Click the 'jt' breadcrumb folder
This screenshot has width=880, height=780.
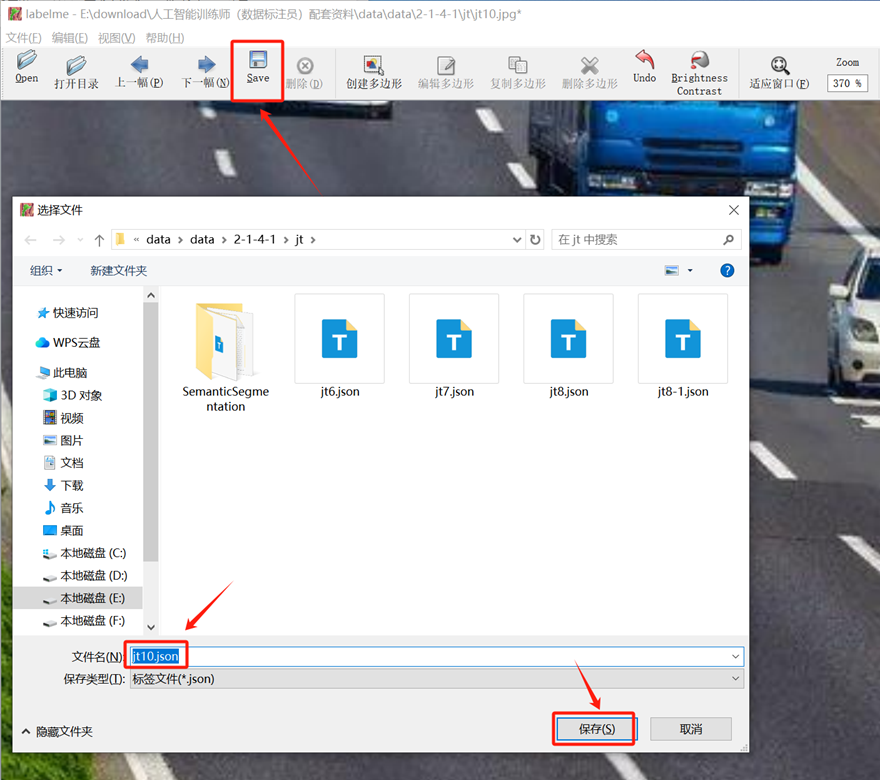[299, 240]
